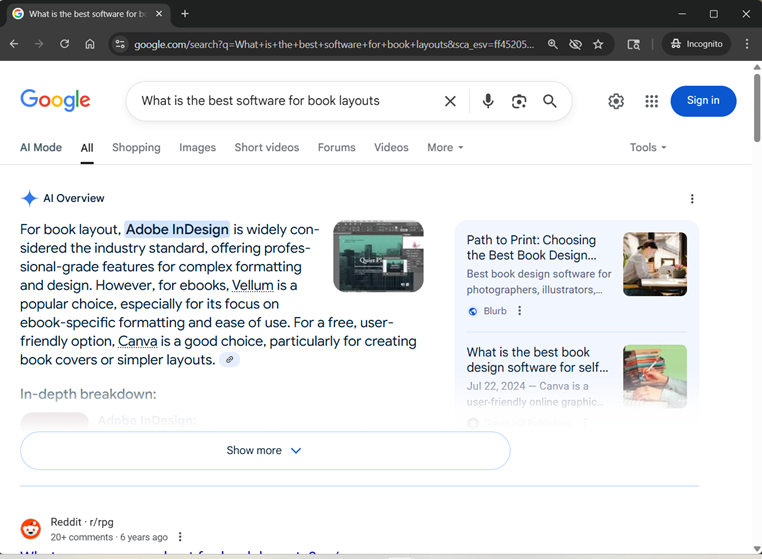Viewport: 762px width, 559px height.
Task: Open the books photo thumbnail
Action: [x=655, y=376]
